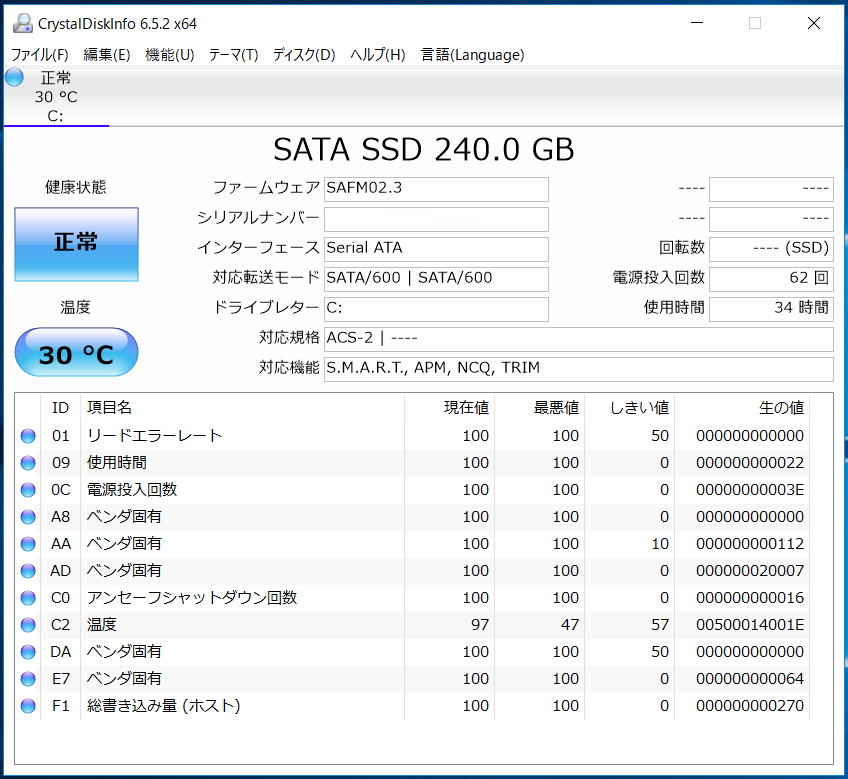Viewport: 848px width, 779px height.
Task: Click status orb for ID 0C row
Action: coord(28,490)
